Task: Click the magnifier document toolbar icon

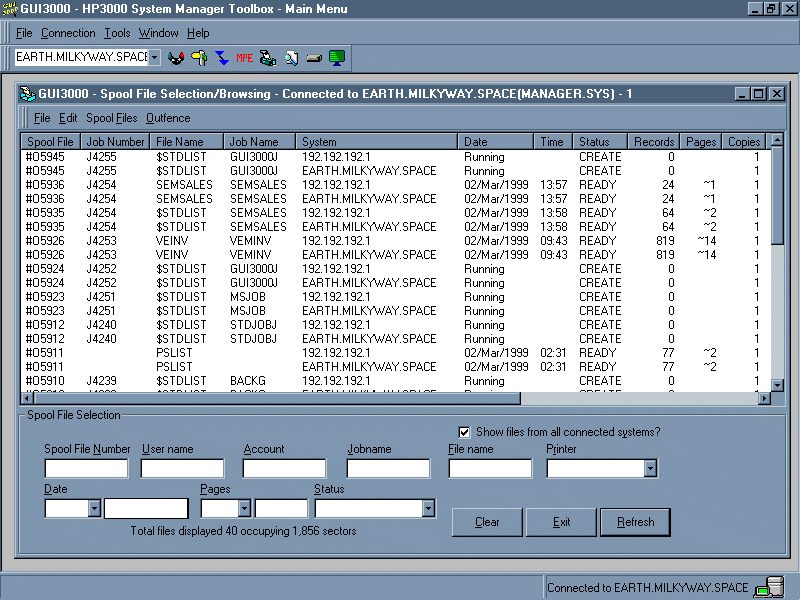Action: tap(291, 58)
